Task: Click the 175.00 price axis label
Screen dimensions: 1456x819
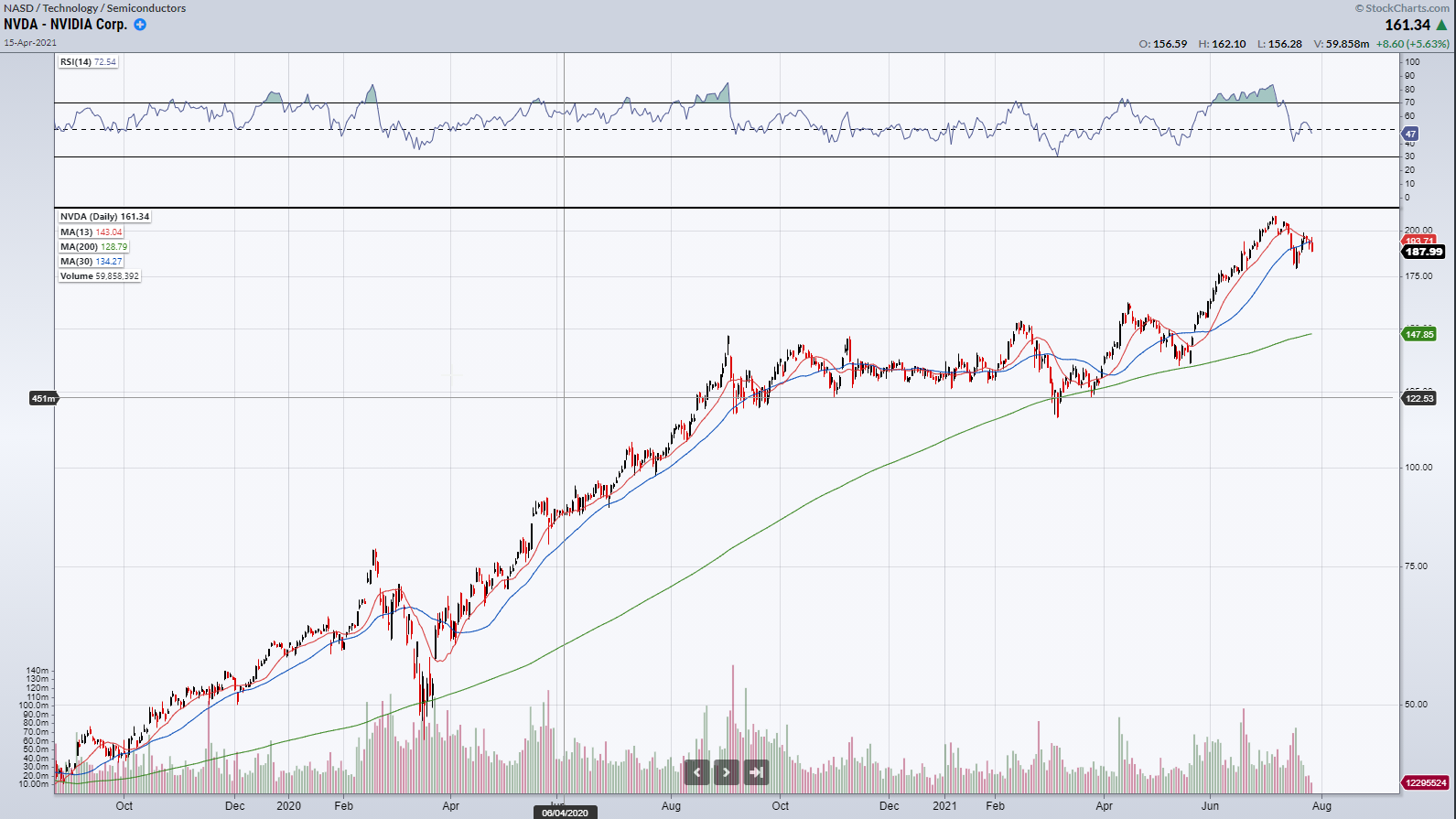Action: 1419,276
